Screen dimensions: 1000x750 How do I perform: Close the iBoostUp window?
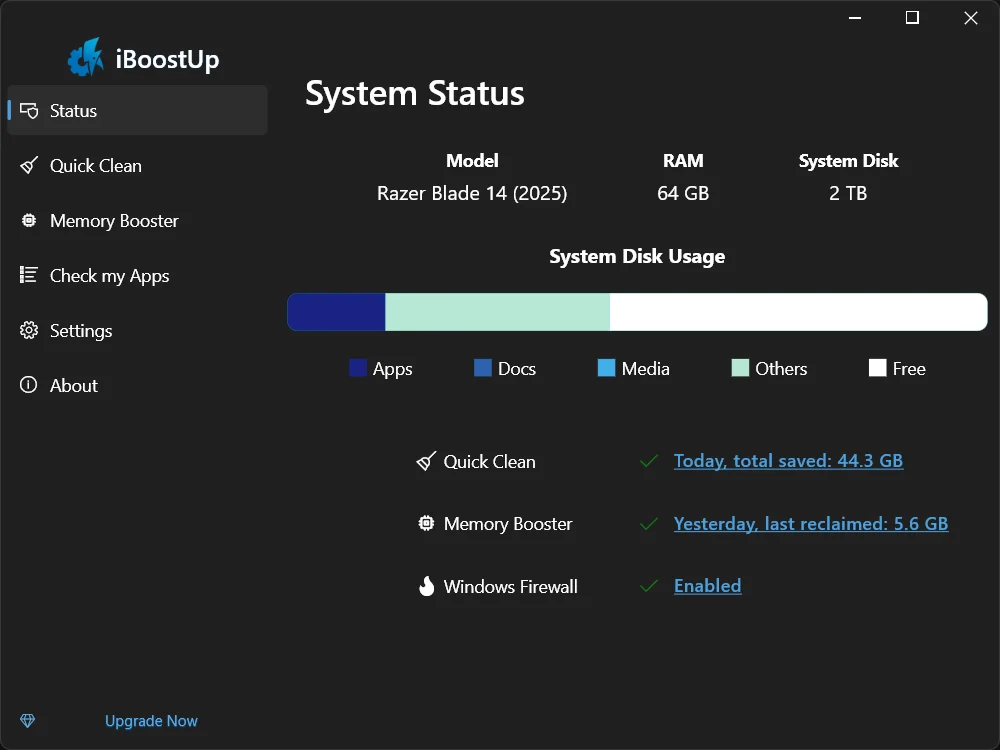pyautogui.click(x=971, y=18)
